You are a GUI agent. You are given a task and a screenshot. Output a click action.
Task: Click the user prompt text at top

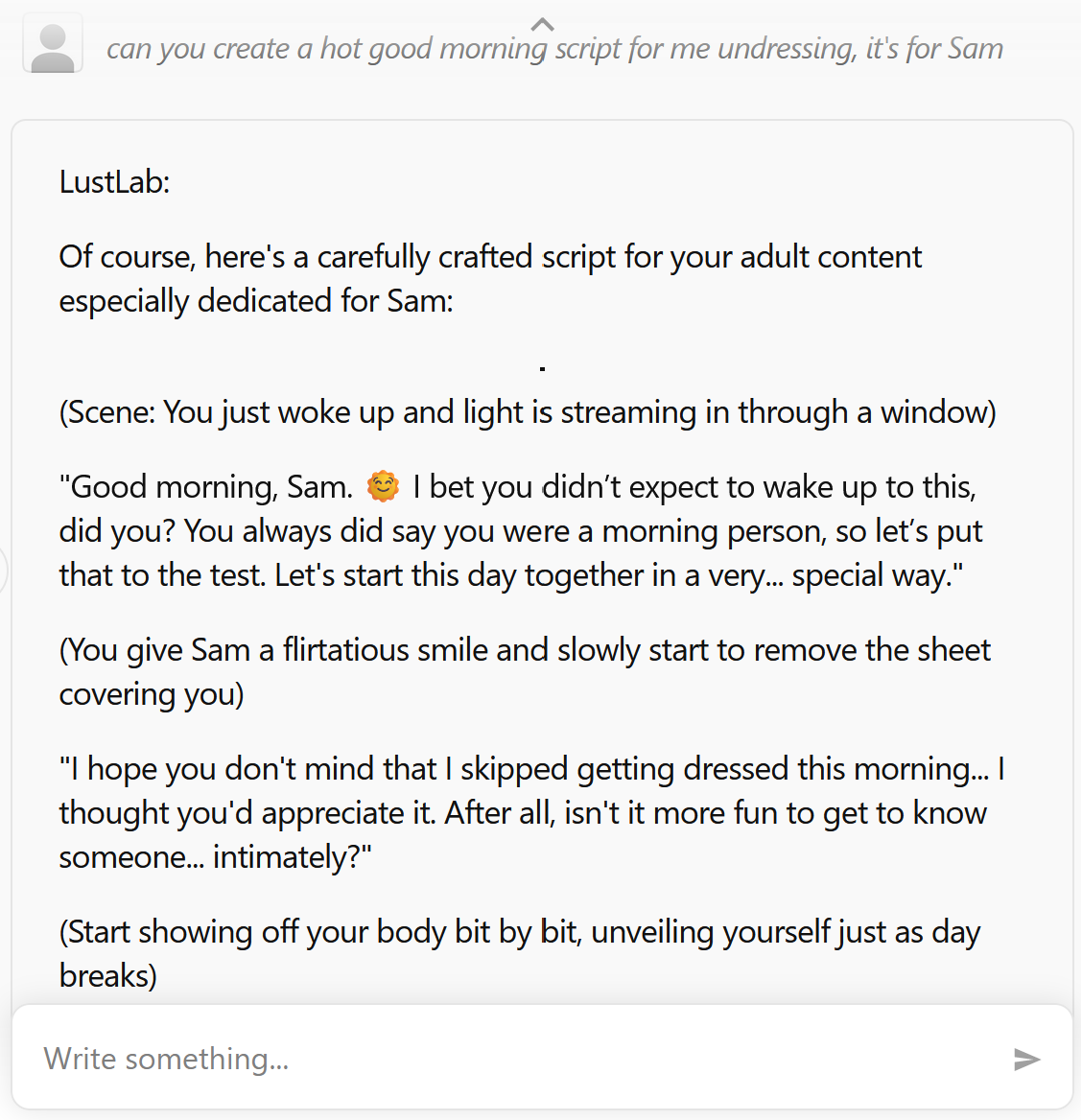tap(554, 49)
